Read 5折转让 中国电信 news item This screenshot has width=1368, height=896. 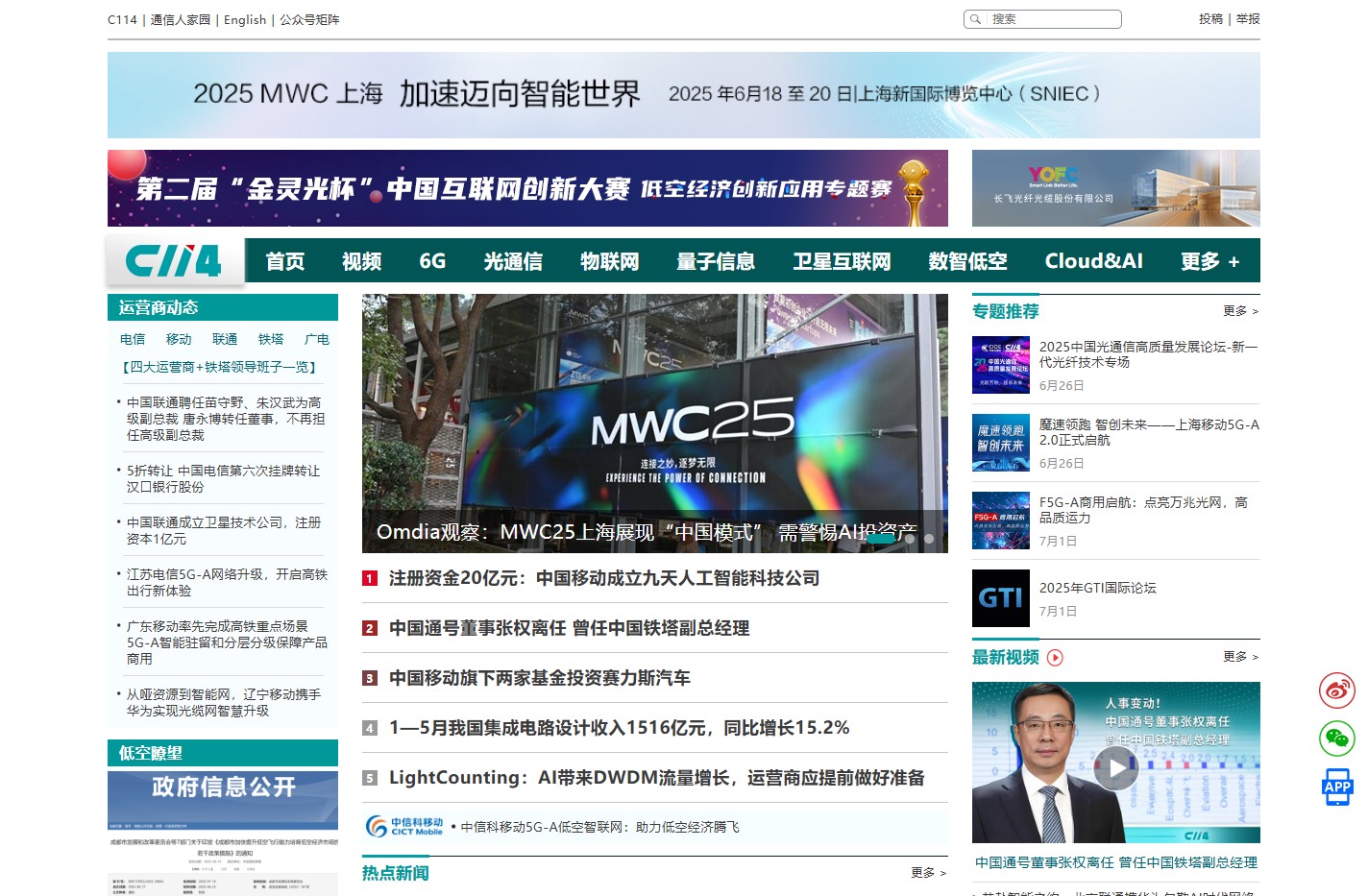click(224, 478)
